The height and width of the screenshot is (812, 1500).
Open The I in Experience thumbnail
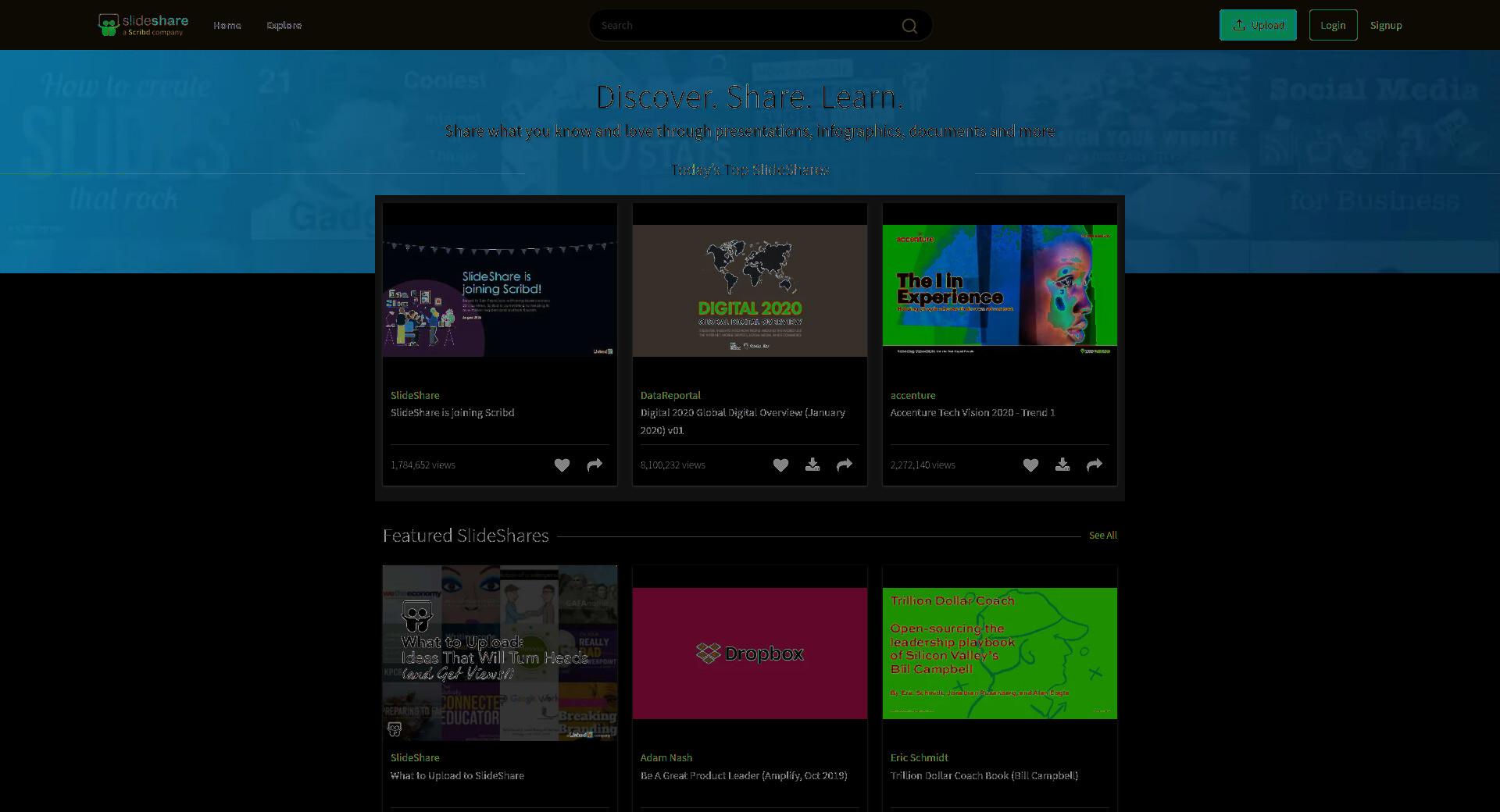[1000, 290]
